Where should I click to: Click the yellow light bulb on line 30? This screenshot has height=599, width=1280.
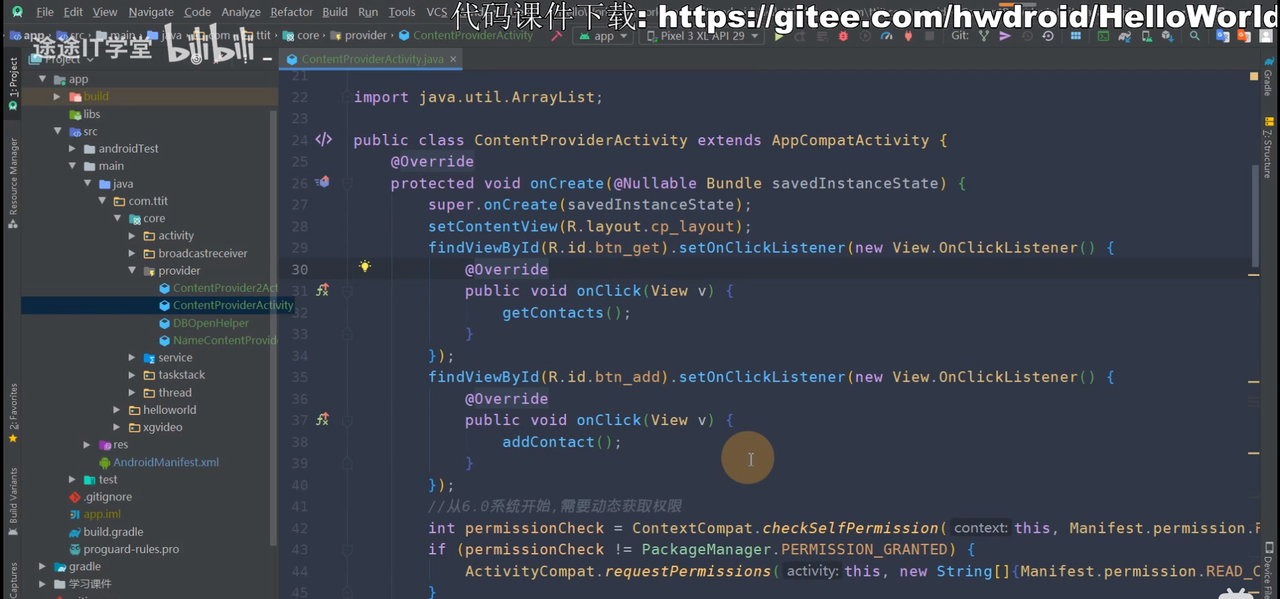(x=365, y=267)
